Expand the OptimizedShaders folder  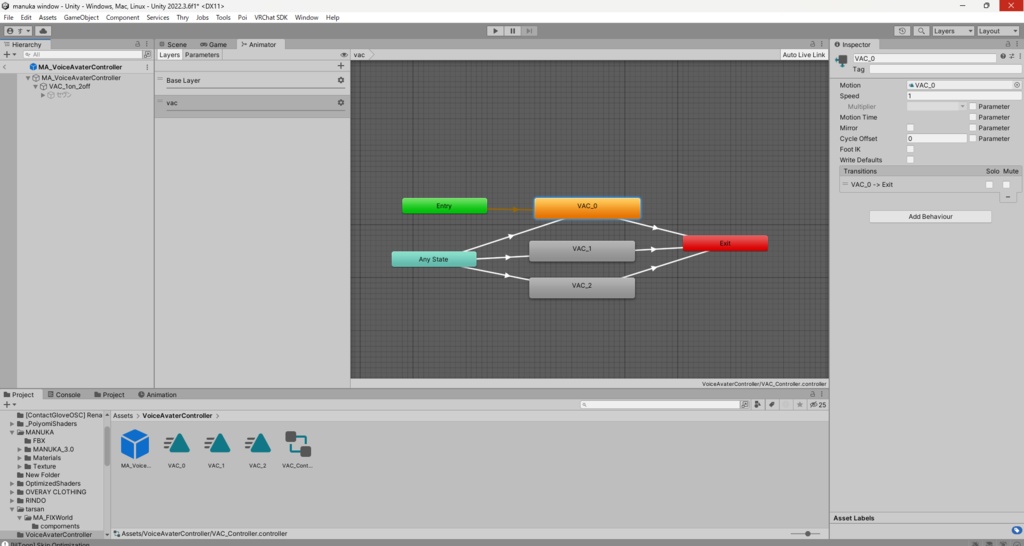[x=12, y=483]
